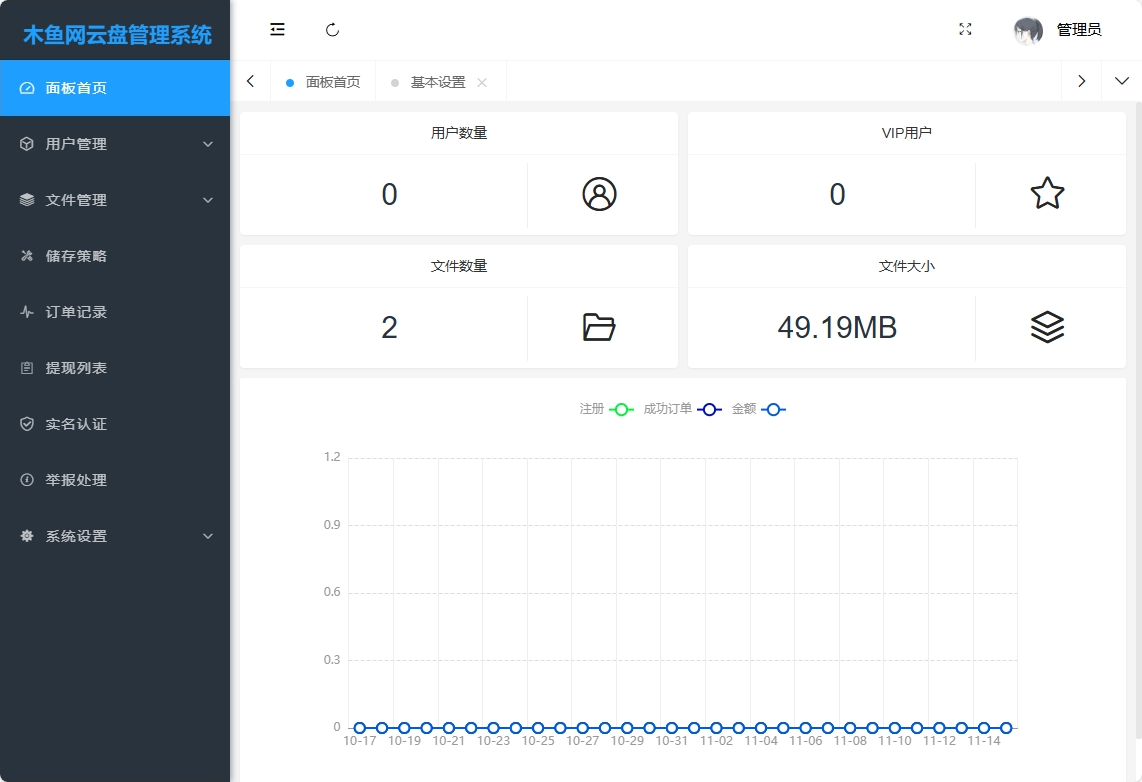The image size is (1142, 782).
Task: Collapse sidebar with the menu fold icon
Action: pyautogui.click(x=277, y=30)
